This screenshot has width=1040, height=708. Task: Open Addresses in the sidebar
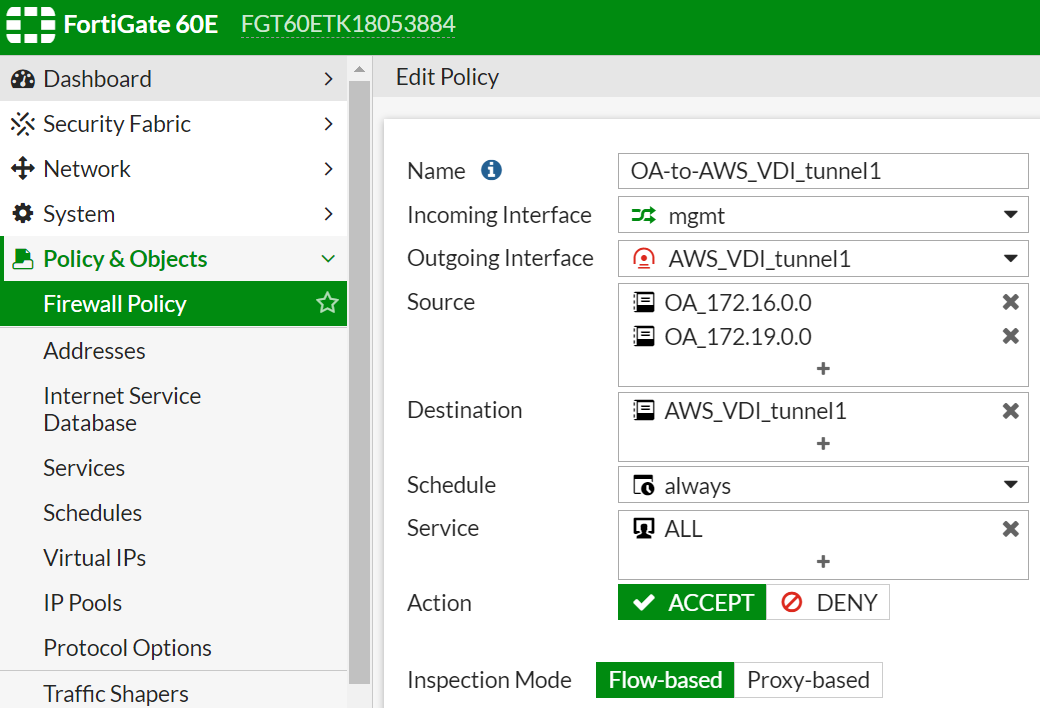(x=94, y=351)
